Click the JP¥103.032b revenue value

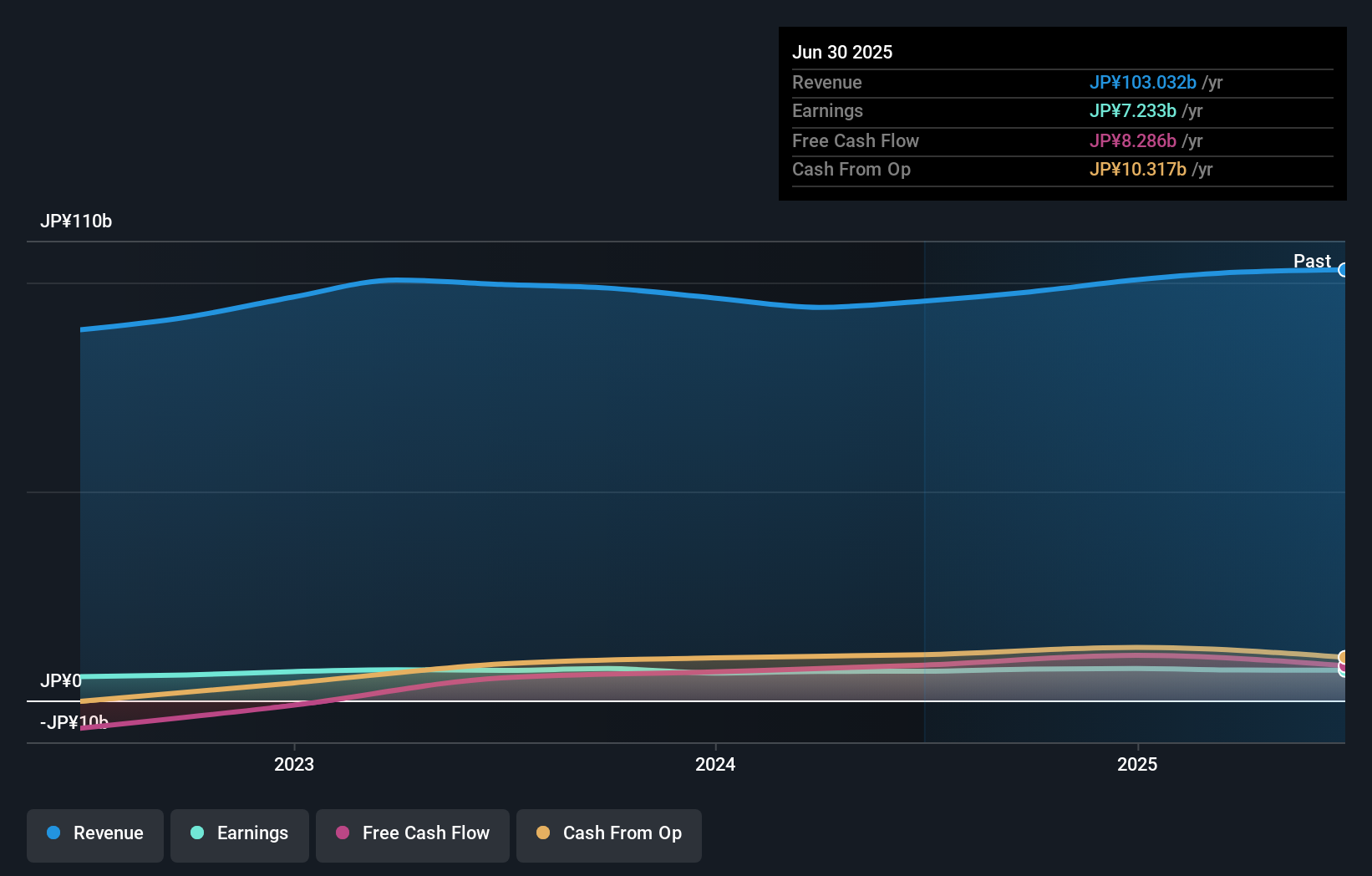1142,82
